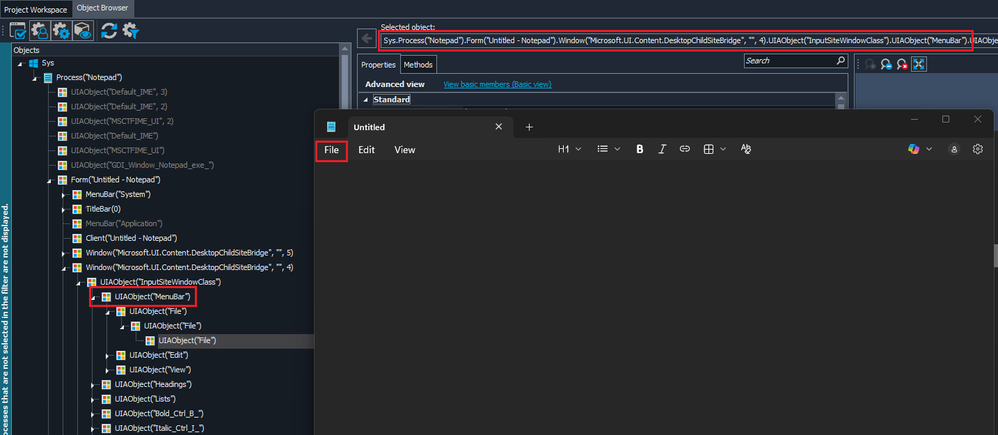Select the Object Browser tab
Viewport: 998px width, 435px height.
tap(102, 8)
